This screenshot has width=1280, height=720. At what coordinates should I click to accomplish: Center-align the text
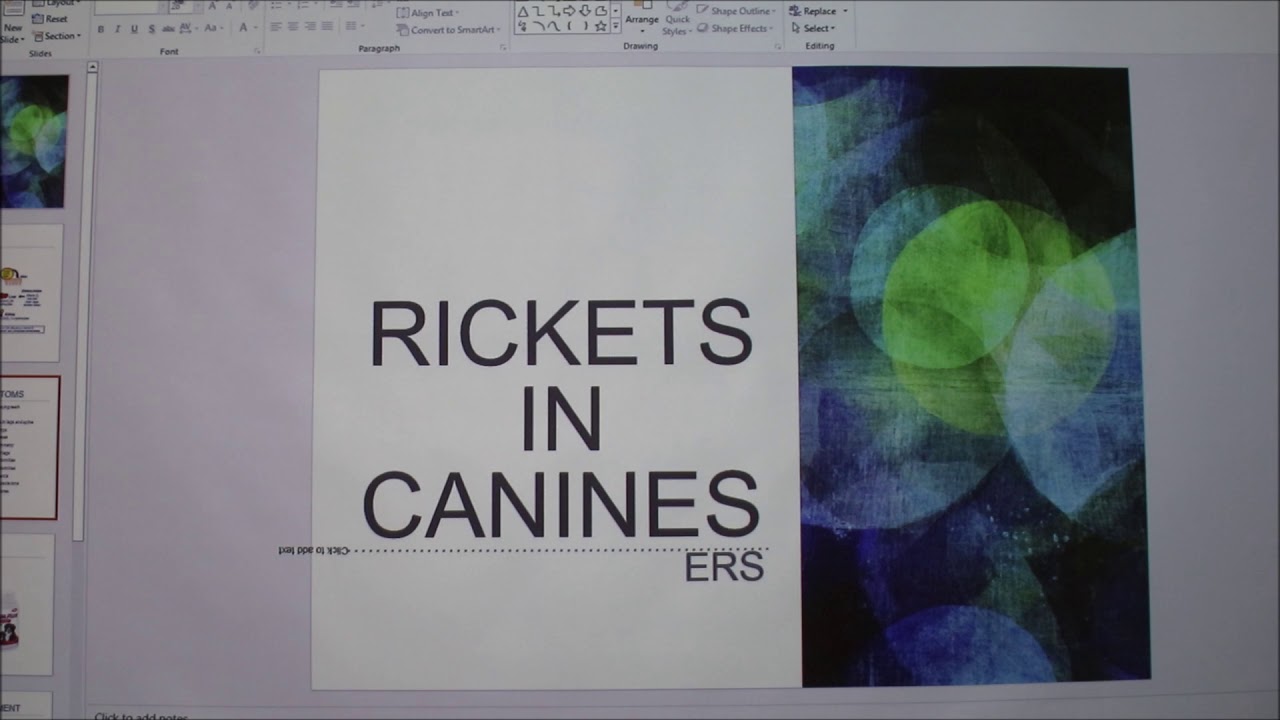point(293,26)
